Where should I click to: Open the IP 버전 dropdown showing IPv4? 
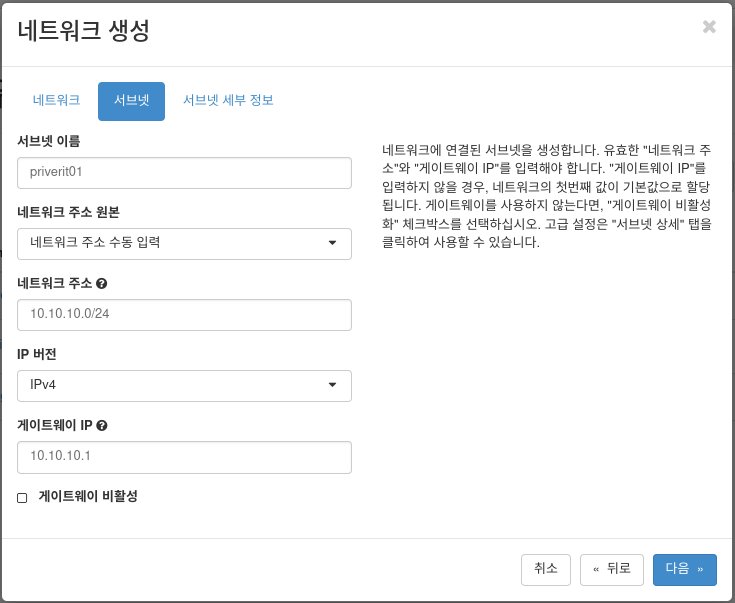point(184,386)
